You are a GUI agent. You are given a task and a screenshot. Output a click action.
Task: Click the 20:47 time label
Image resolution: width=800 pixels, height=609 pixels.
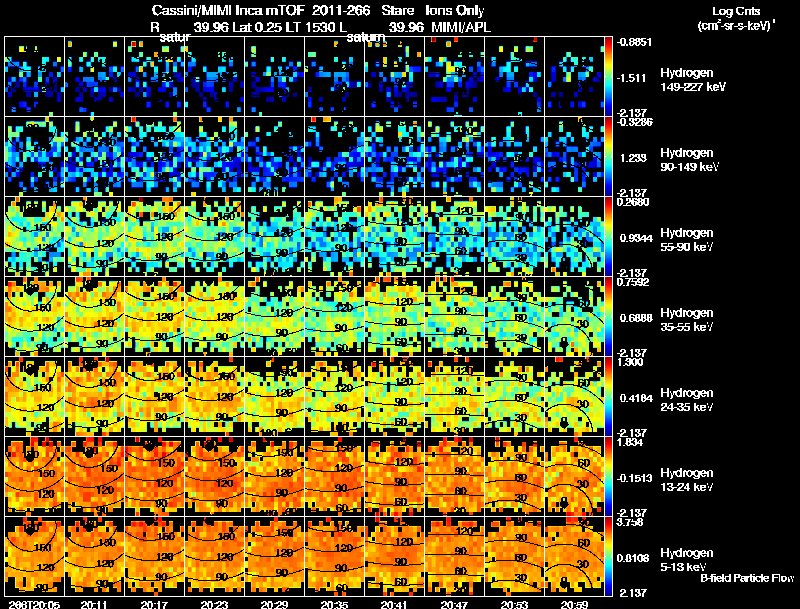click(454, 604)
